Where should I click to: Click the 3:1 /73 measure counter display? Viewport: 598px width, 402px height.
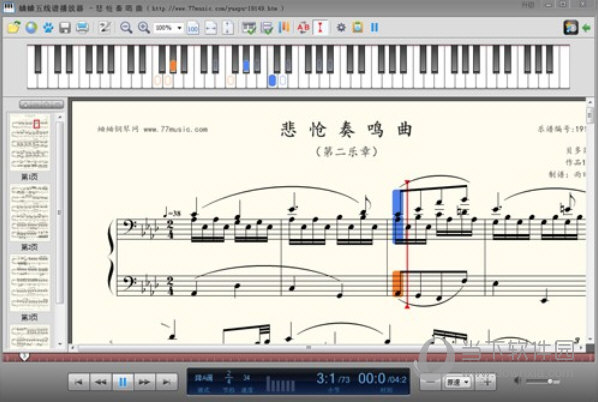[333, 379]
